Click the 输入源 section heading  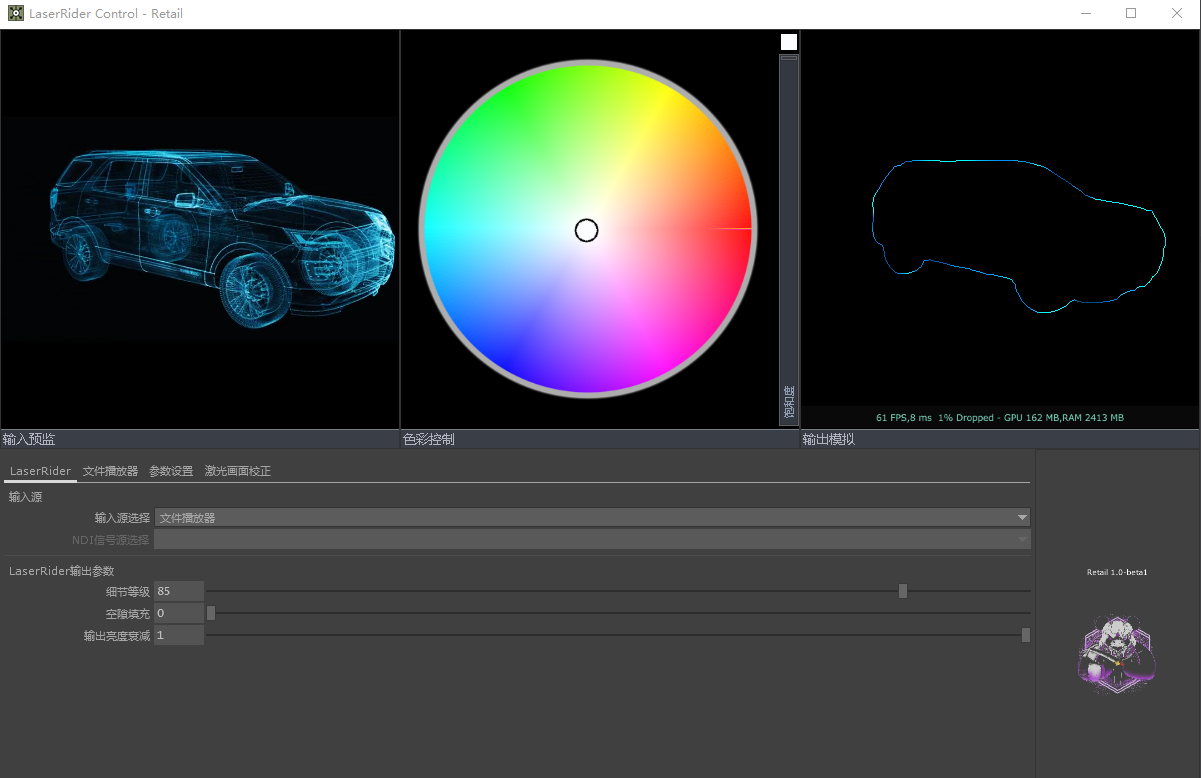[x=26, y=497]
